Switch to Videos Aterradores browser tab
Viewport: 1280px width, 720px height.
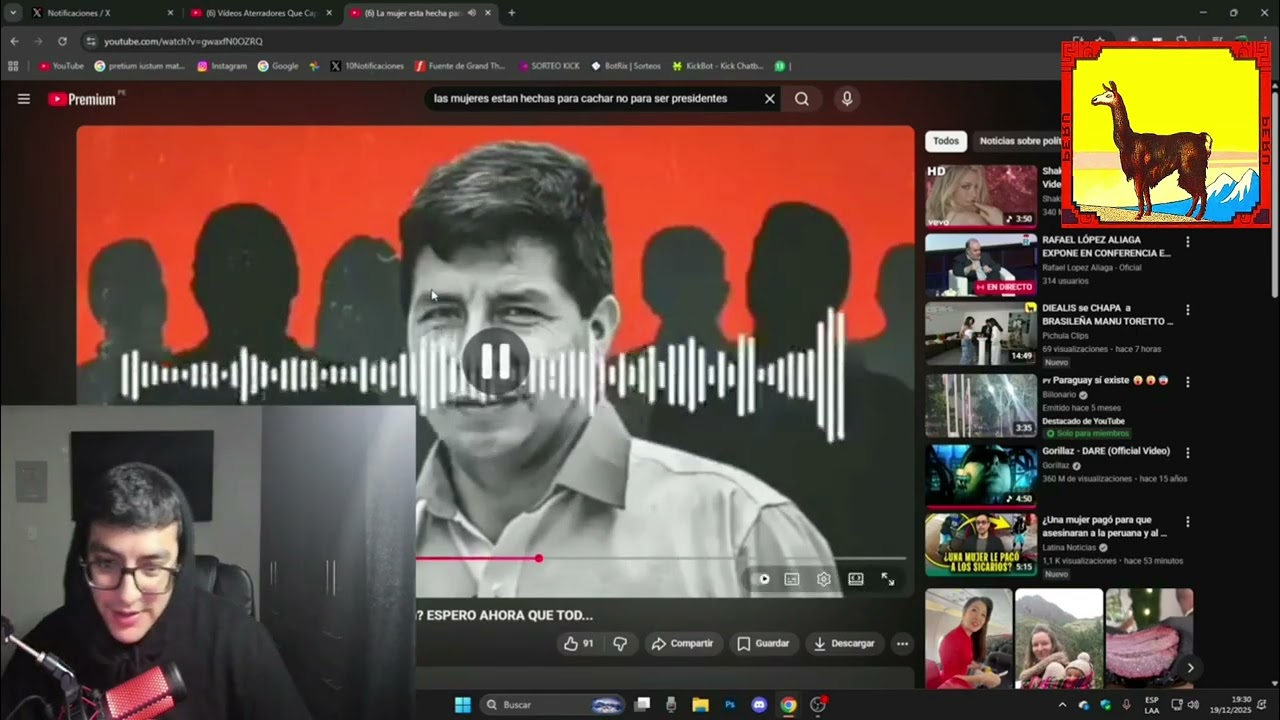260,13
